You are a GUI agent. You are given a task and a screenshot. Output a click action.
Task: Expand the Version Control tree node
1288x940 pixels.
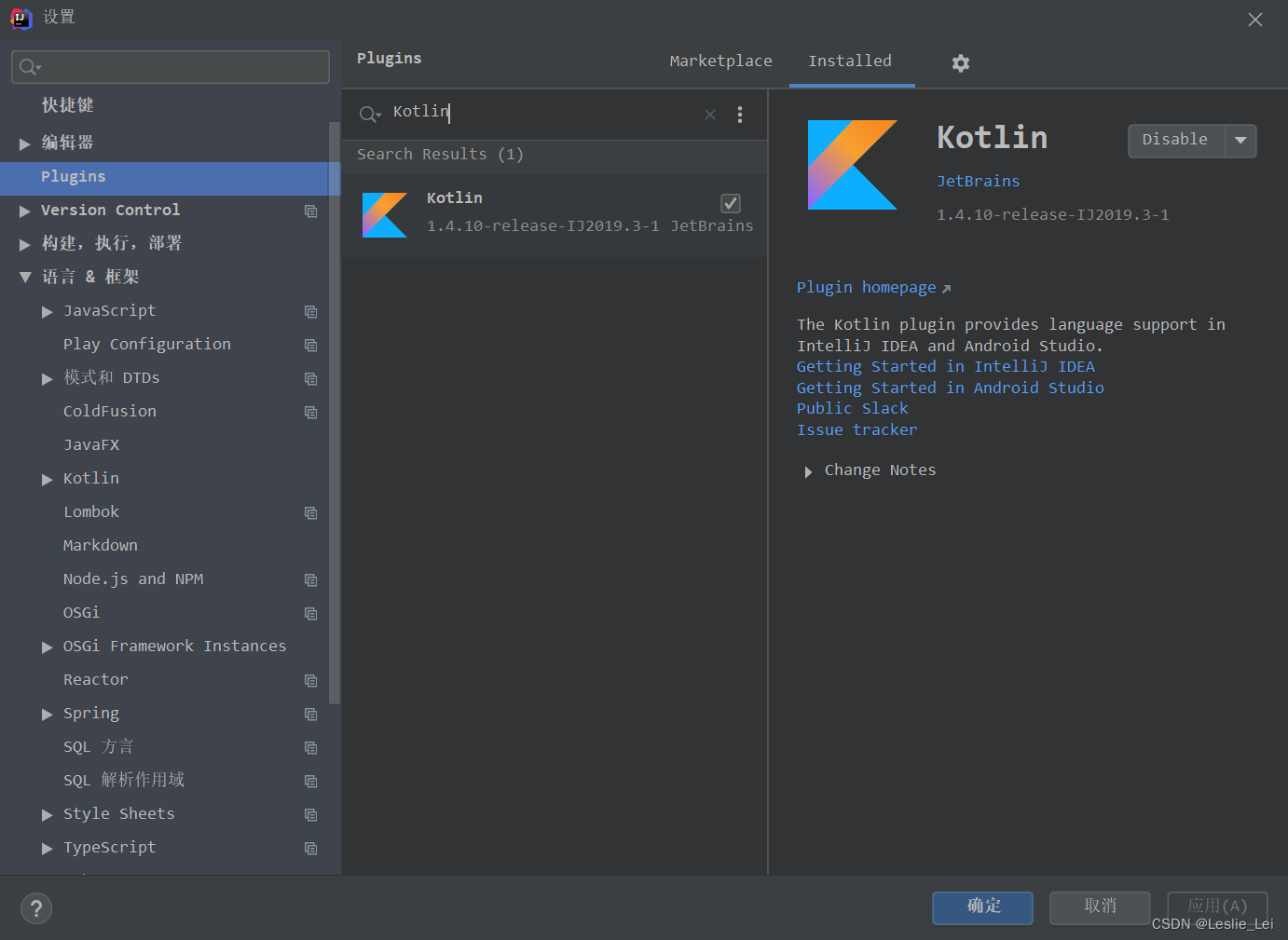coord(25,211)
